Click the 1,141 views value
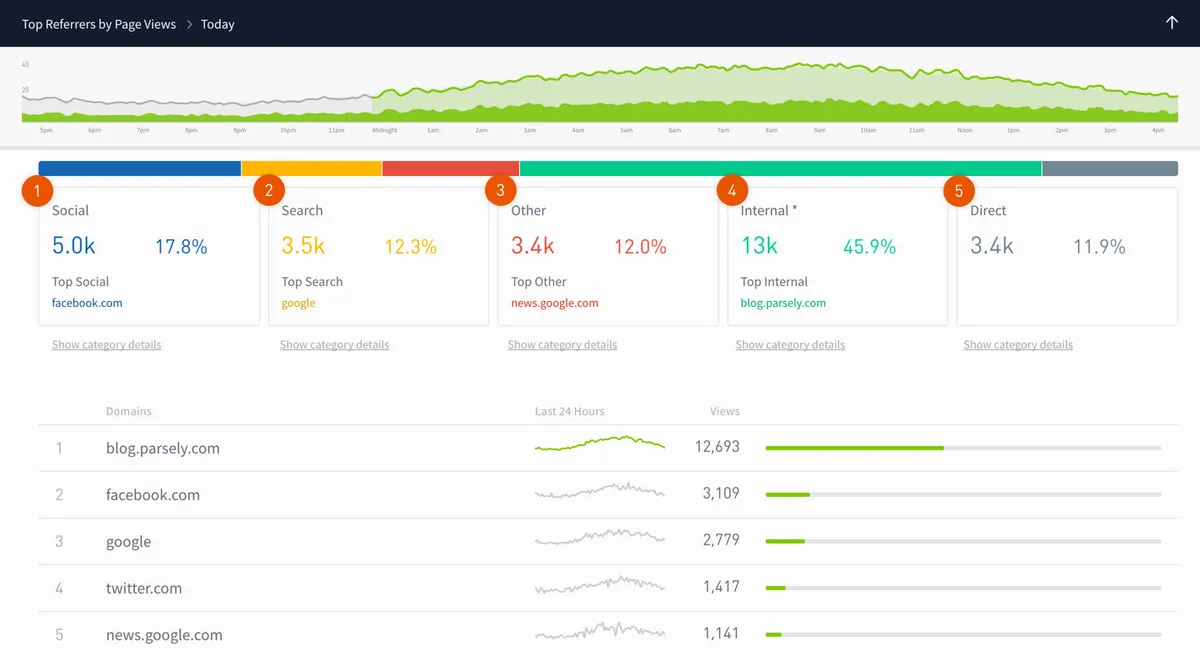 pos(721,634)
